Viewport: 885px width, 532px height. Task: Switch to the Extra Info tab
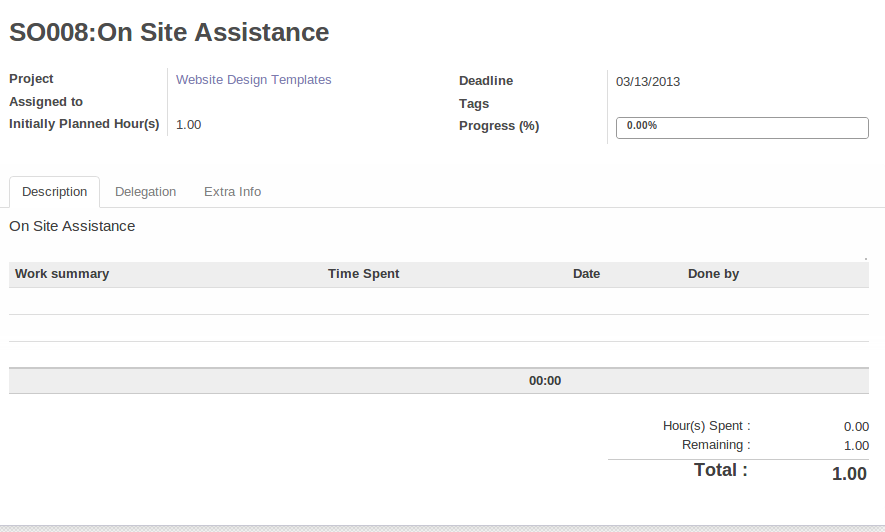(x=232, y=192)
